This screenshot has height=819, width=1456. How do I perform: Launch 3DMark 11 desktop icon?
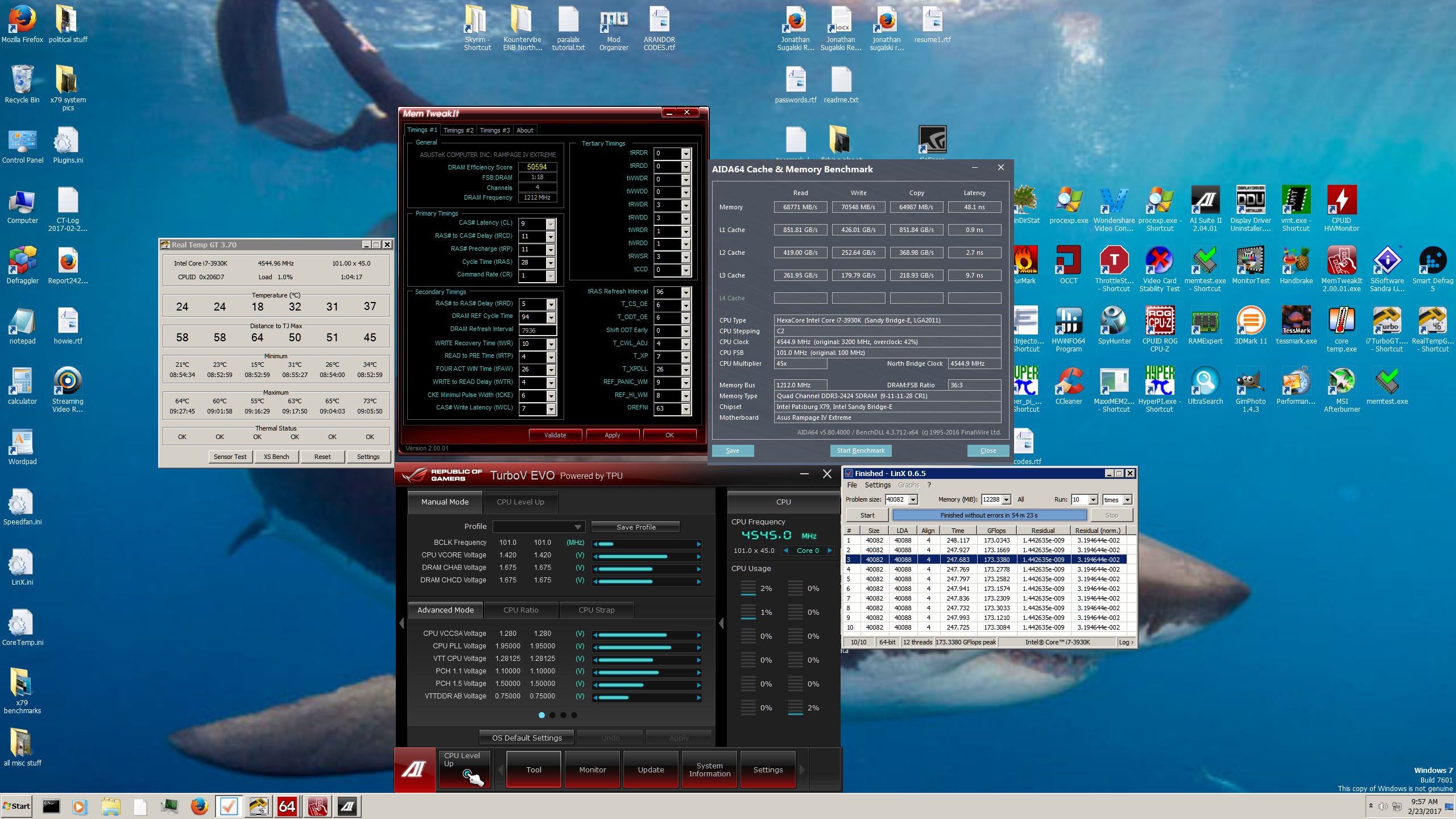pos(1250,325)
